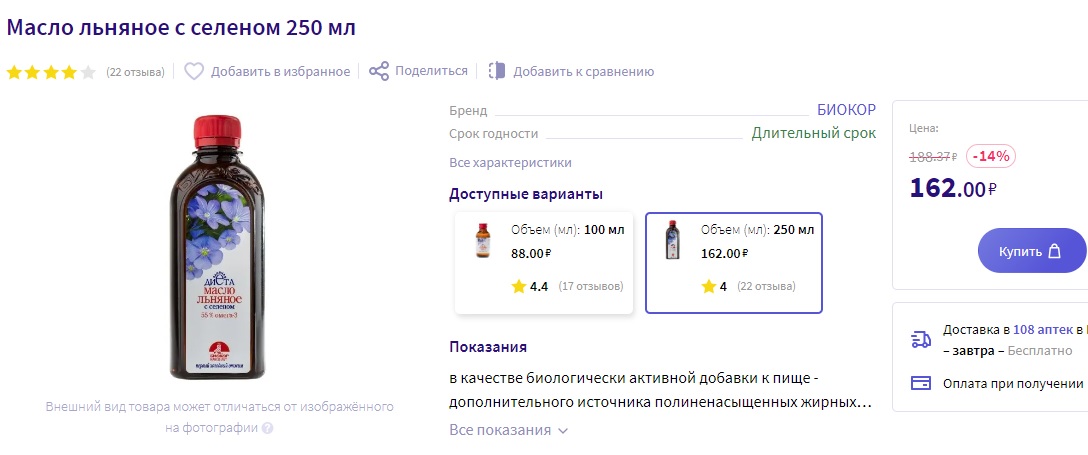Open the Все характеристики link
This screenshot has width=1088, height=455.
510,163
